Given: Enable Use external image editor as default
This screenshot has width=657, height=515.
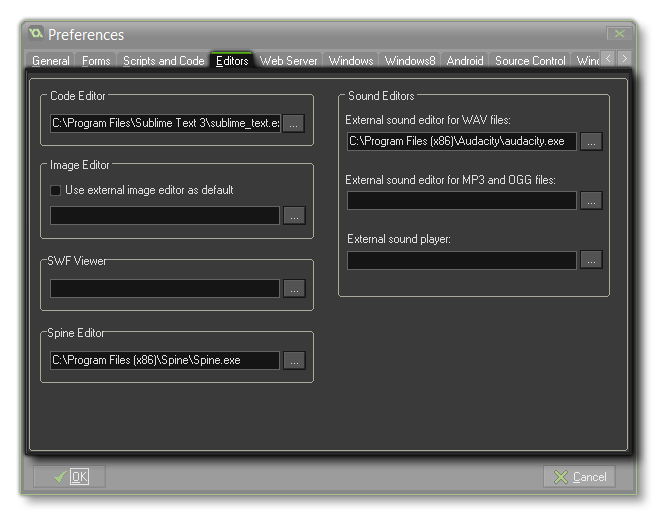Looking at the screenshot, I should (56, 190).
